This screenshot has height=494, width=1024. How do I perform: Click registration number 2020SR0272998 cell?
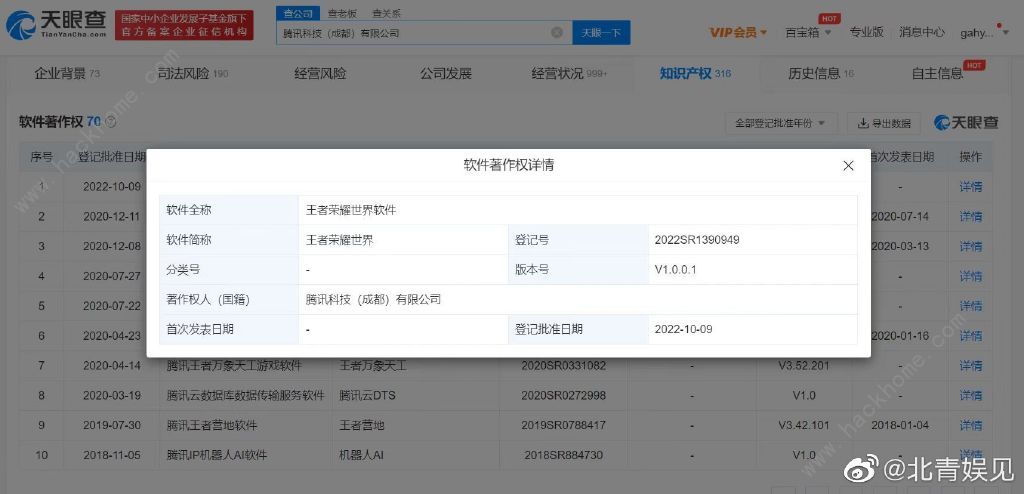coord(563,395)
